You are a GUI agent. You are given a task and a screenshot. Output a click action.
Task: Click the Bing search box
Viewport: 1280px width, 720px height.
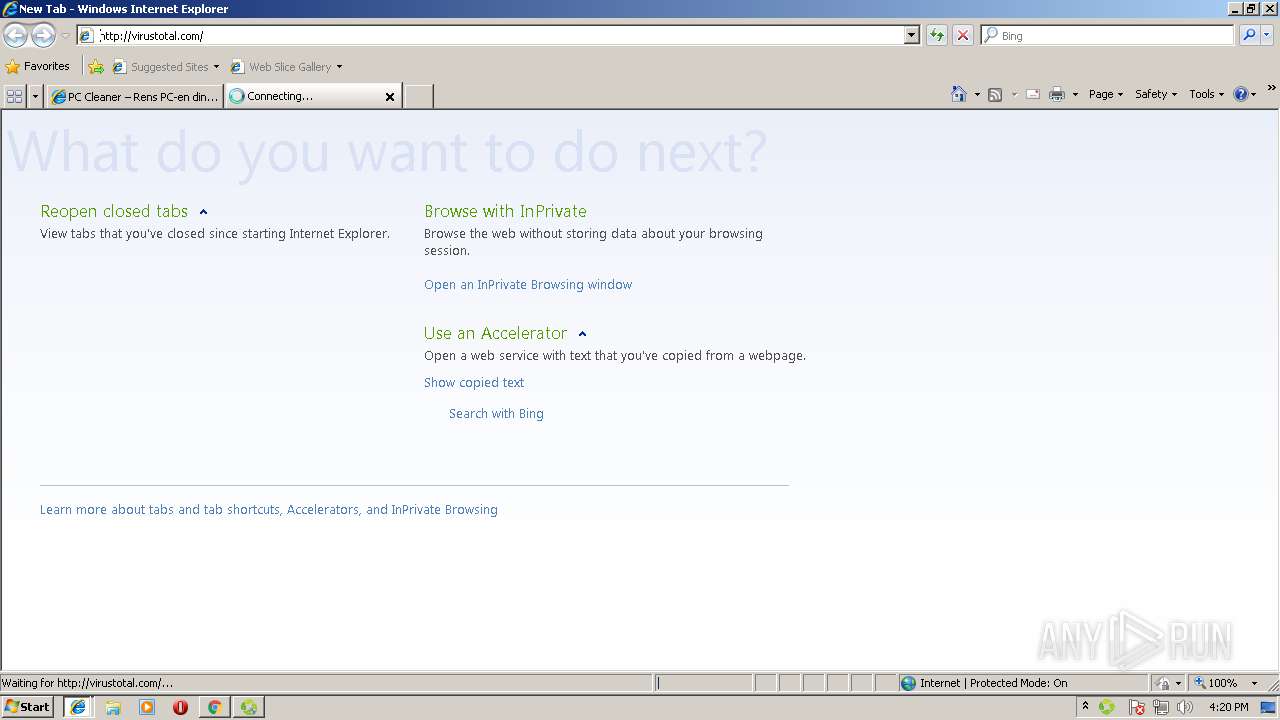pyautogui.click(x=1108, y=36)
